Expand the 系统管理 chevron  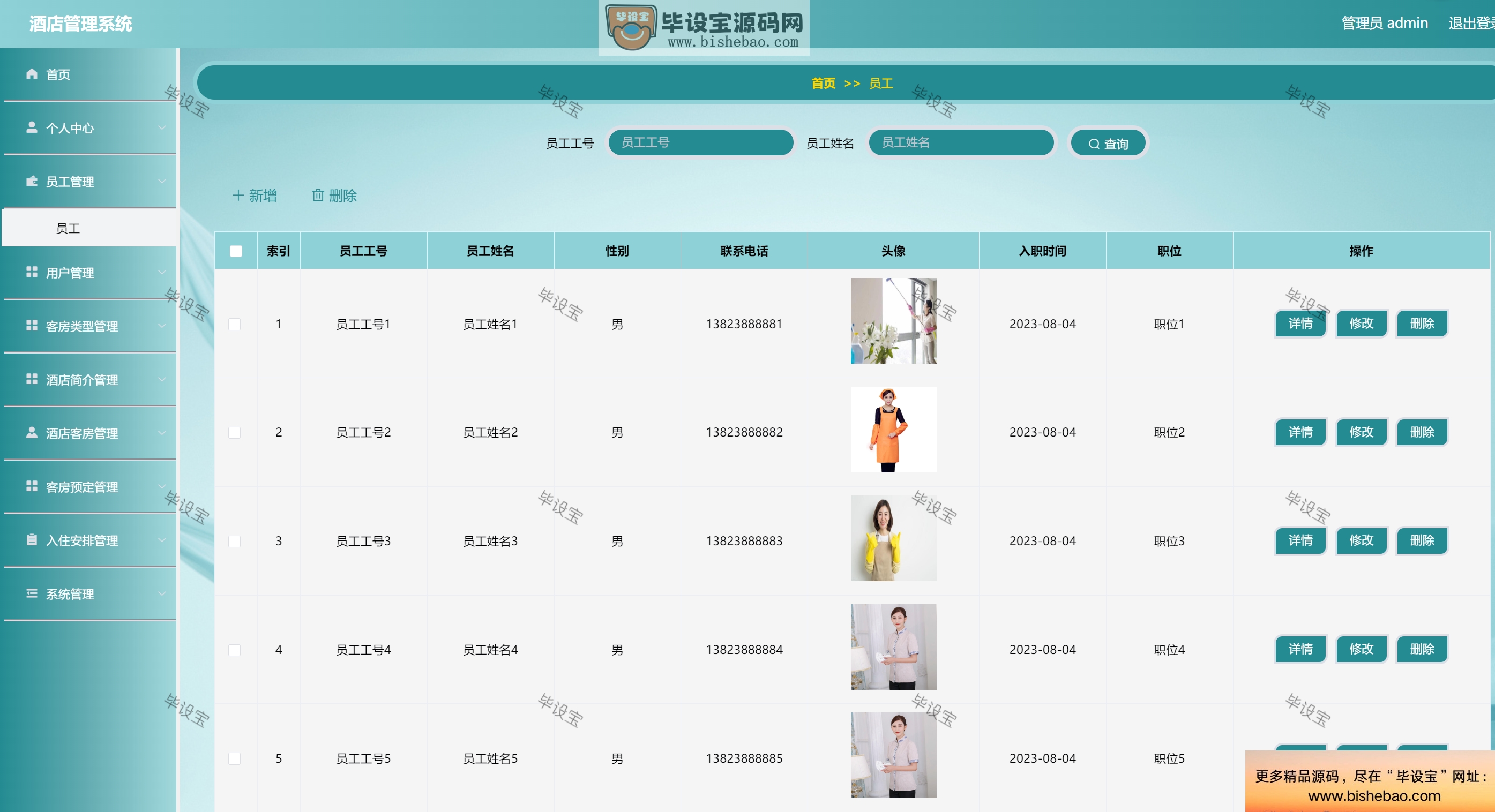coord(162,593)
